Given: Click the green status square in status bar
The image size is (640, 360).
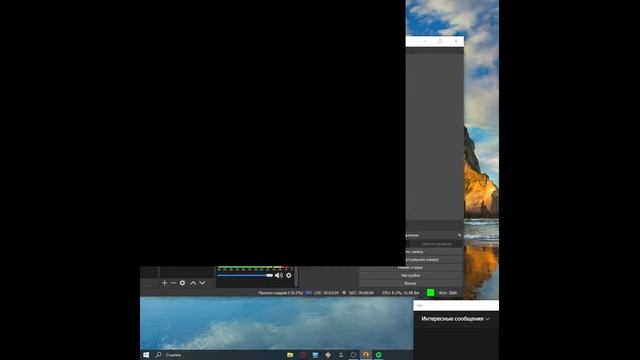Looking at the screenshot, I should point(430,293).
